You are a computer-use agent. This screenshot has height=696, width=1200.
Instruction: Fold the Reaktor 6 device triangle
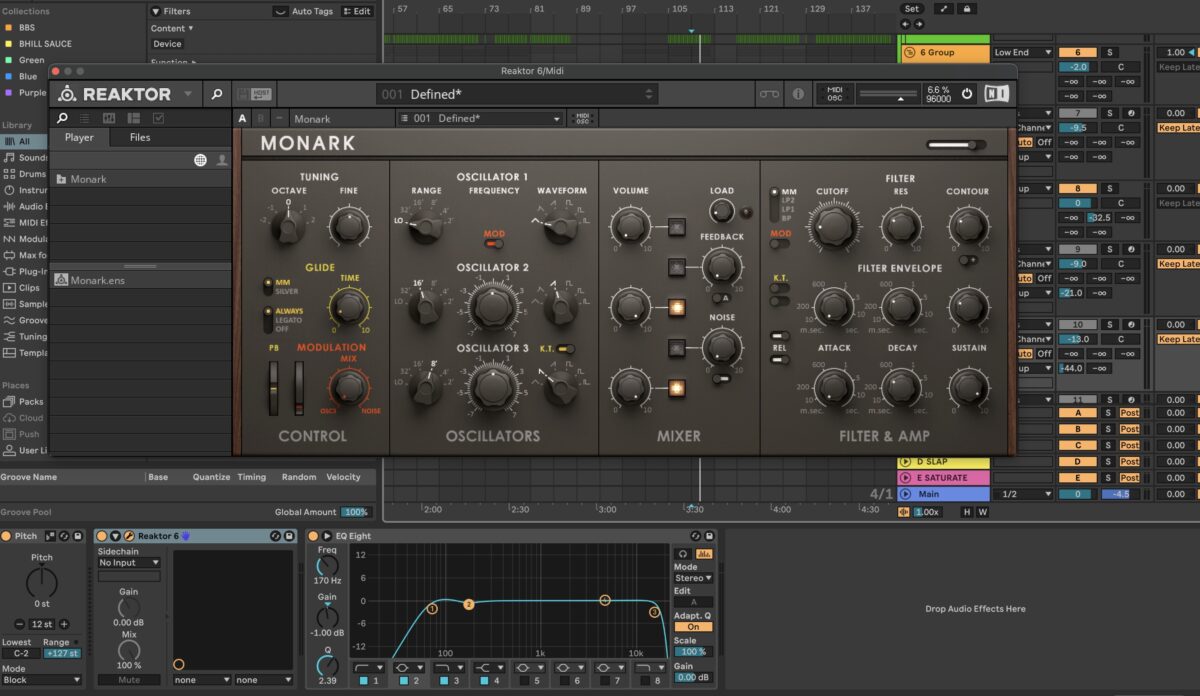[116, 536]
